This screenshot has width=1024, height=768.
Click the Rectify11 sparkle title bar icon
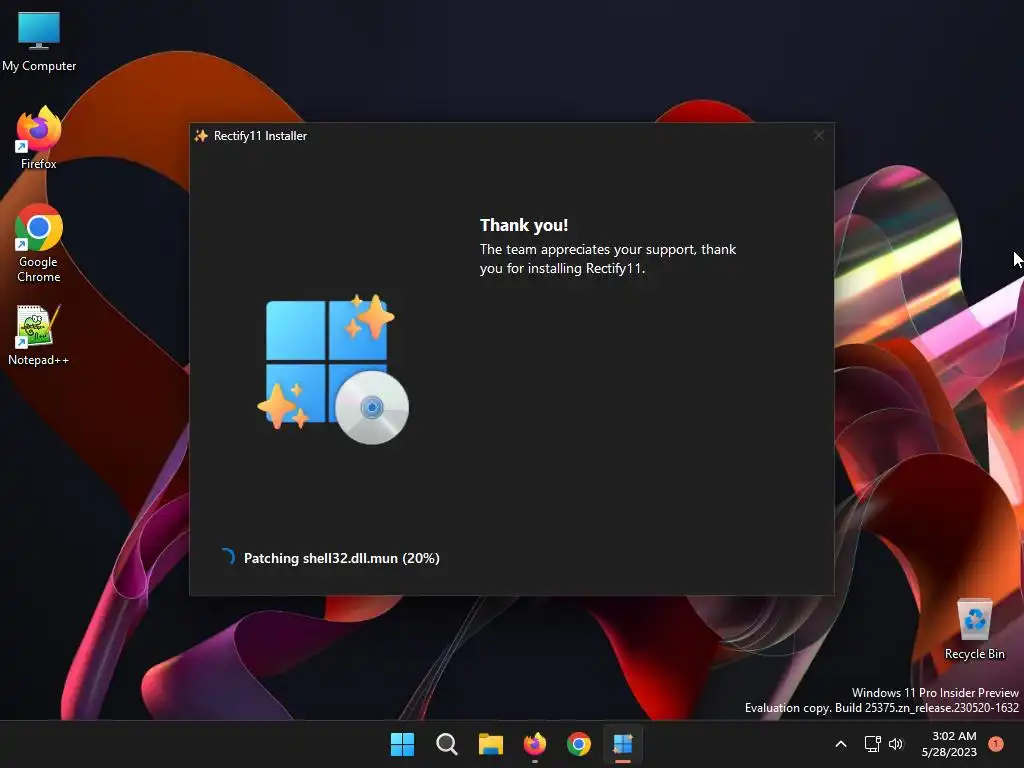tap(201, 136)
